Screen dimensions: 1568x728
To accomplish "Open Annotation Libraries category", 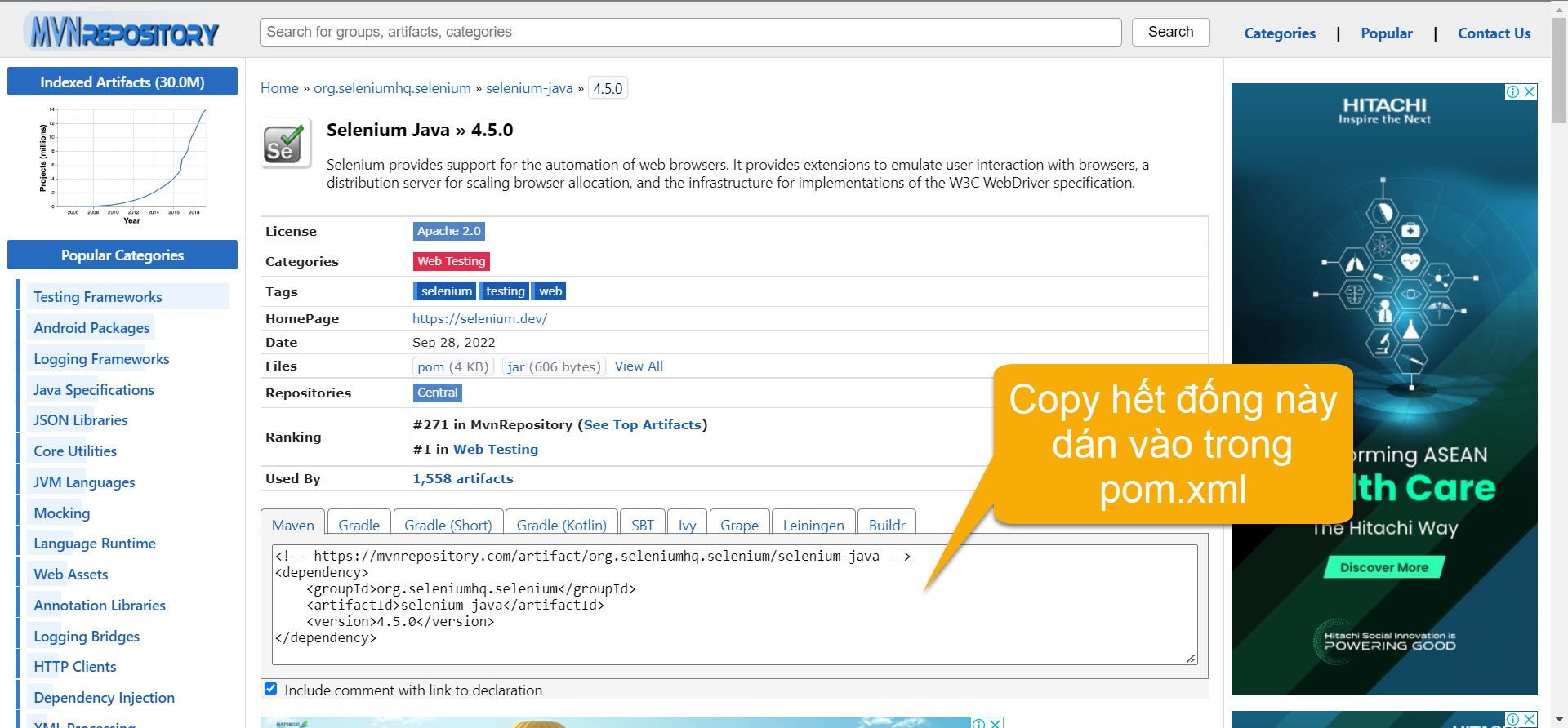I will pos(100,606).
